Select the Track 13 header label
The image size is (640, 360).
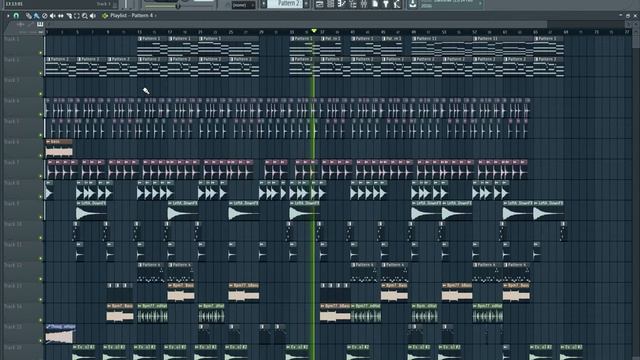13,286
